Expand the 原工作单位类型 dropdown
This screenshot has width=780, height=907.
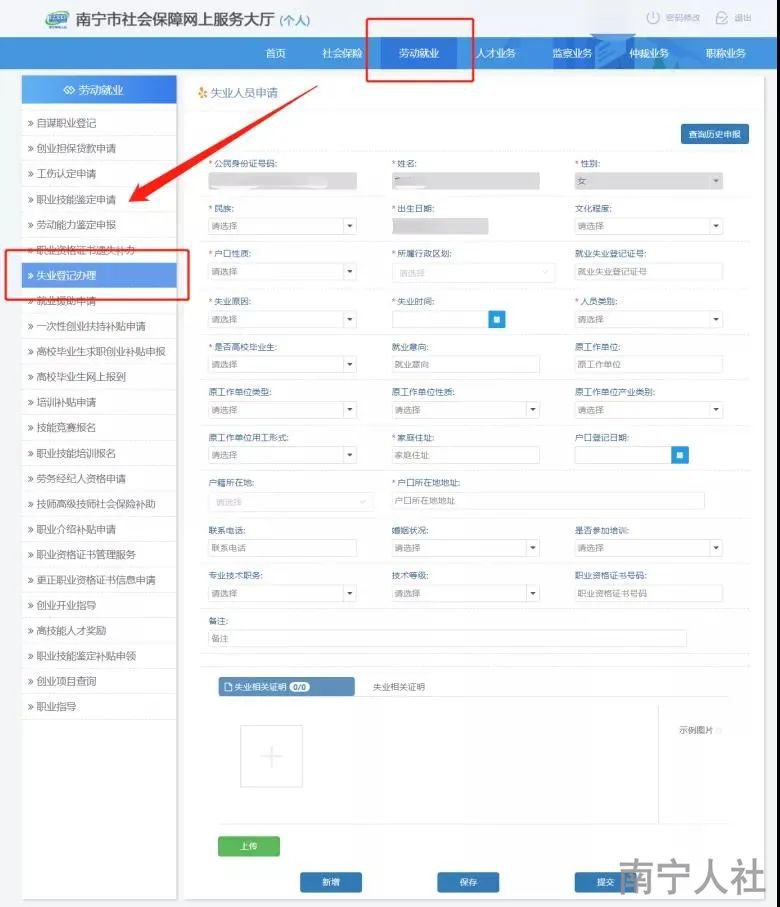click(282, 410)
